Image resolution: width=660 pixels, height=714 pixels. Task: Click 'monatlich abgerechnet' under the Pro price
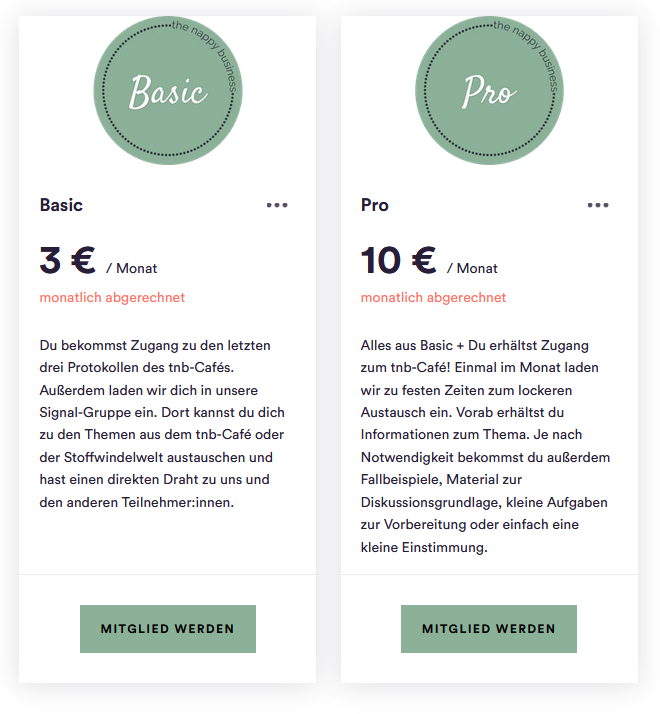point(433,297)
